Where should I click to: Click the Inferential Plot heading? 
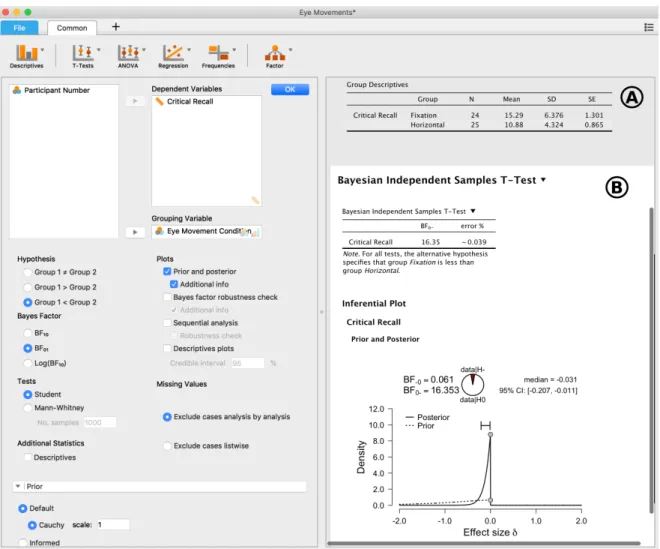[374, 304]
